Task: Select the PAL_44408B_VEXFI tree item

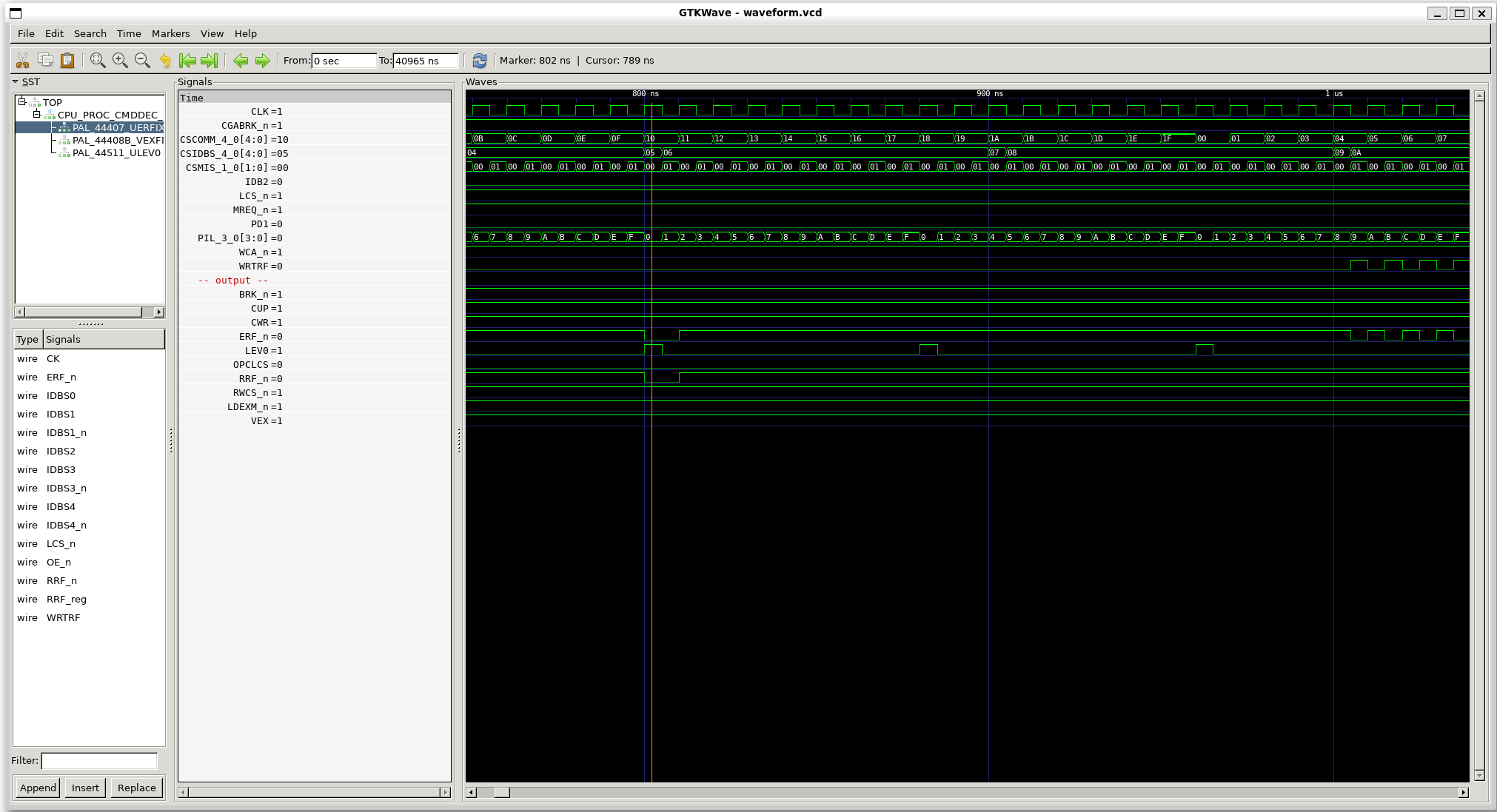Action: (x=118, y=140)
